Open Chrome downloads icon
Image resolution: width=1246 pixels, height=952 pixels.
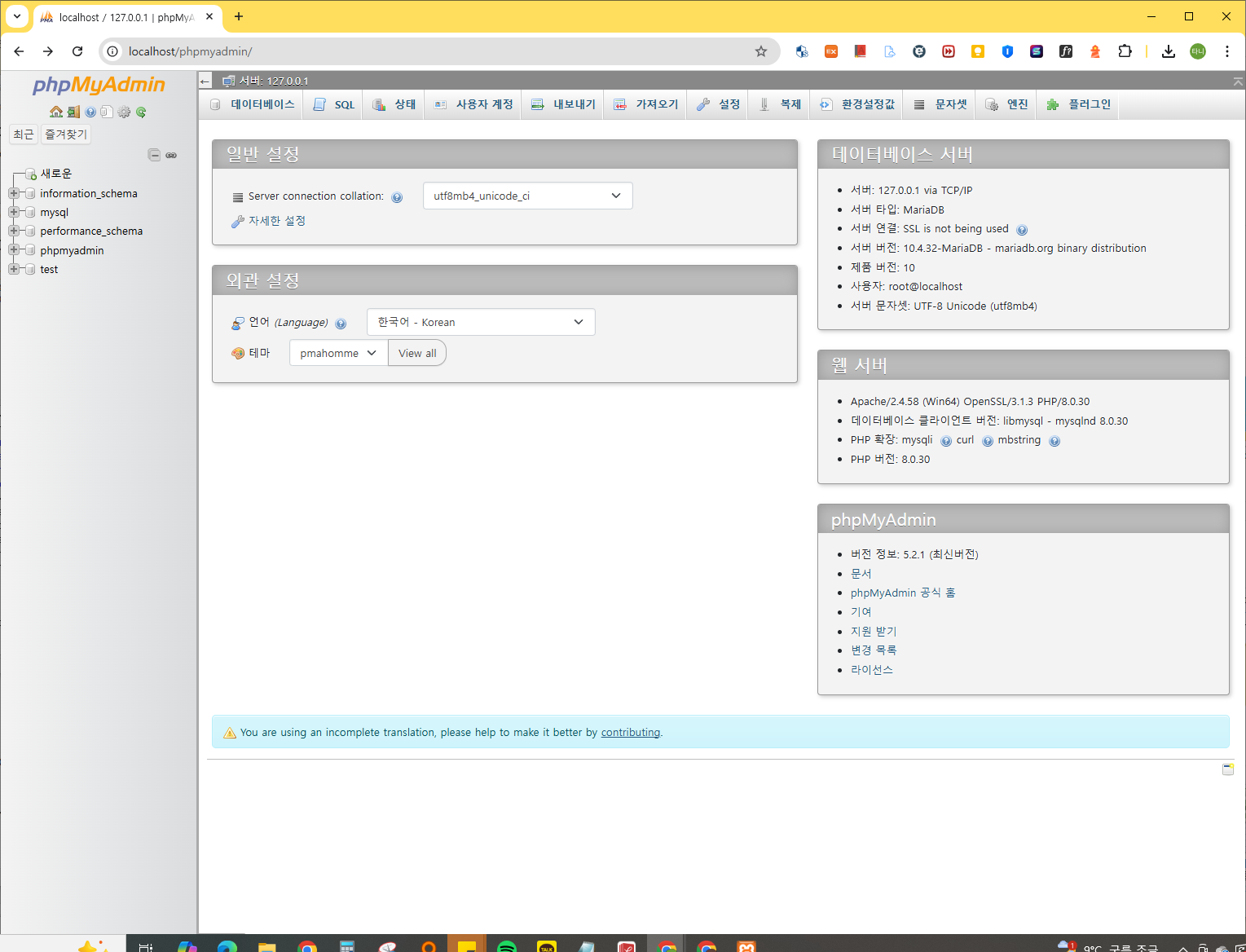(x=1169, y=51)
